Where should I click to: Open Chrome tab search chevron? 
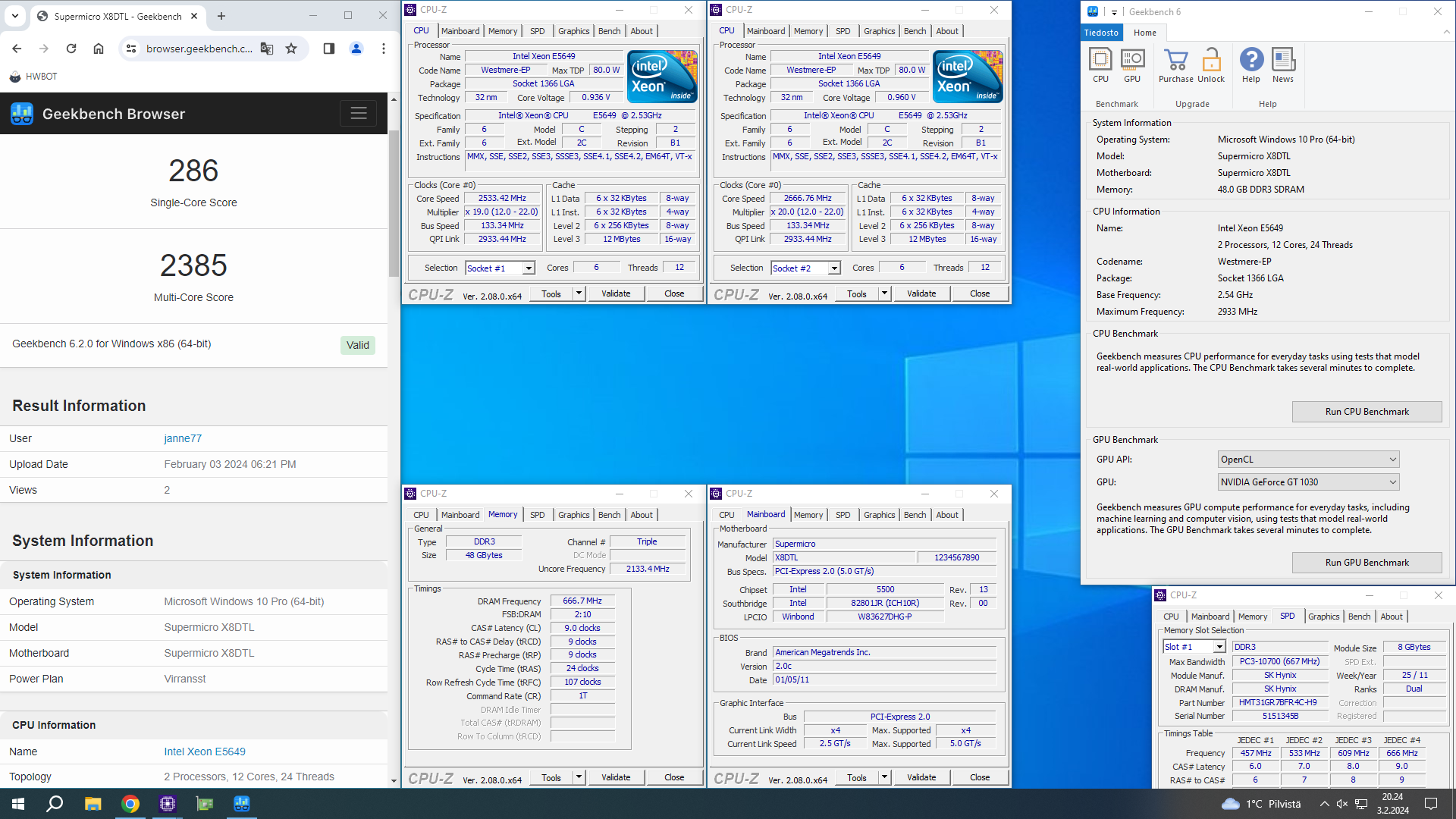(15, 15)
